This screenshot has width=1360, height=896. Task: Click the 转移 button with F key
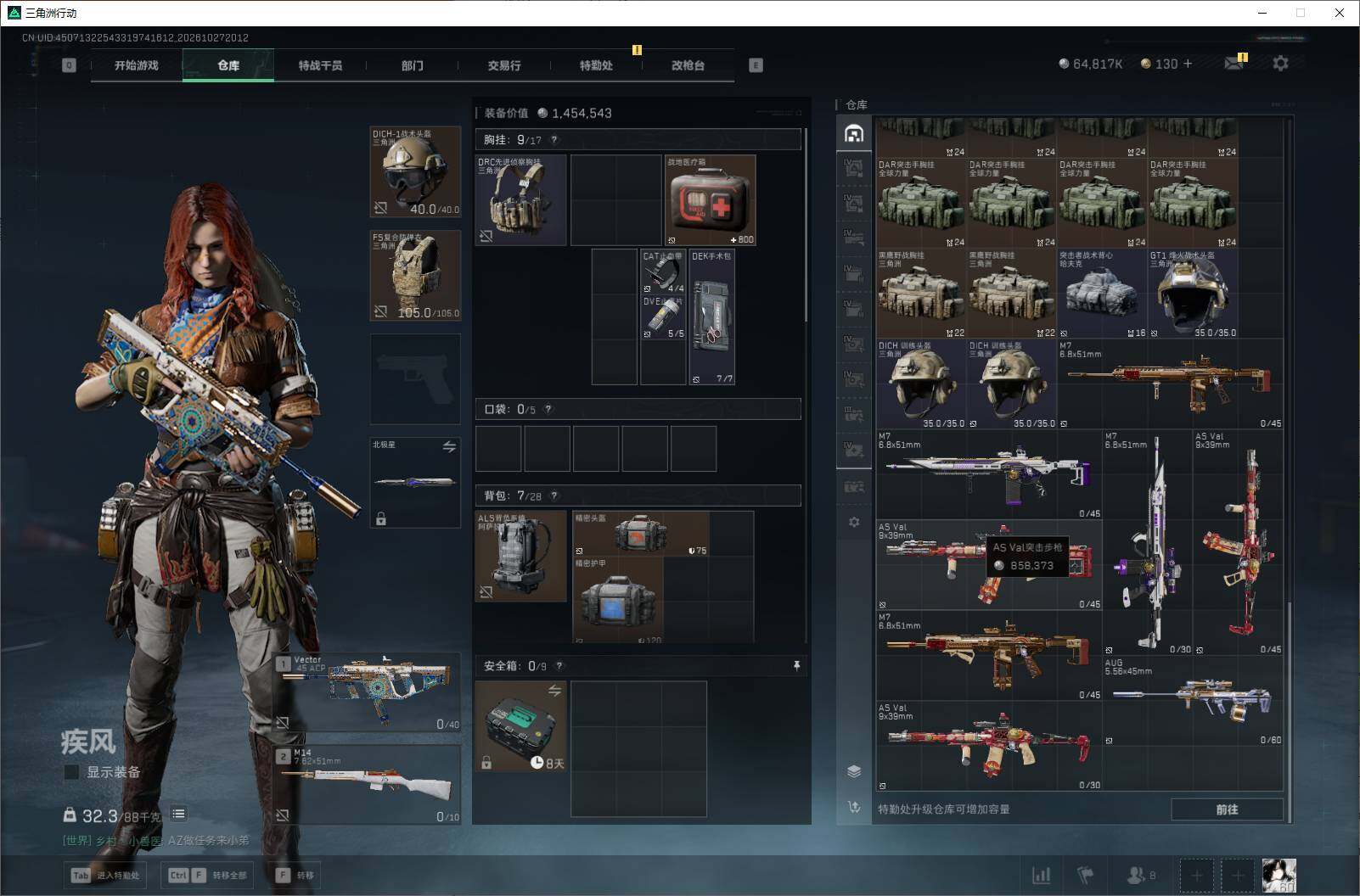pos(295,875)
